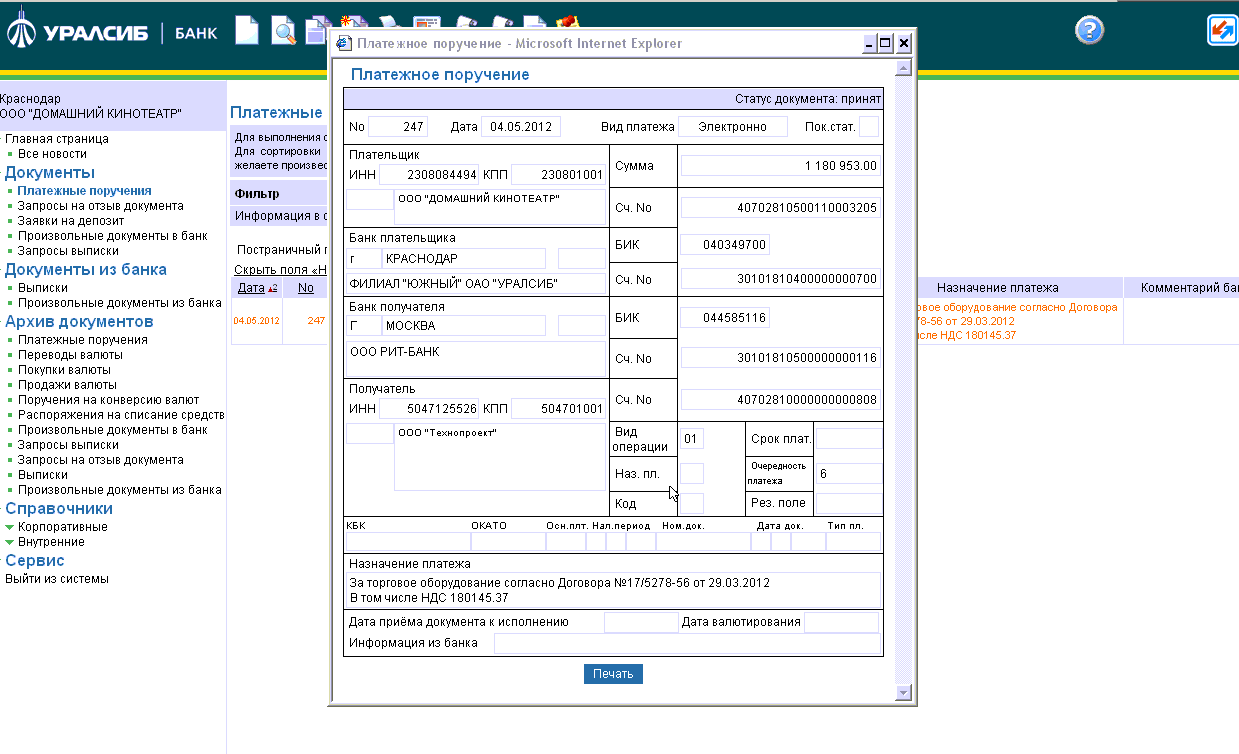This screenshot has height=754, width=1239.
Task: Click payer bank city field КРАСНОДАР
Action: click(463, 259)
